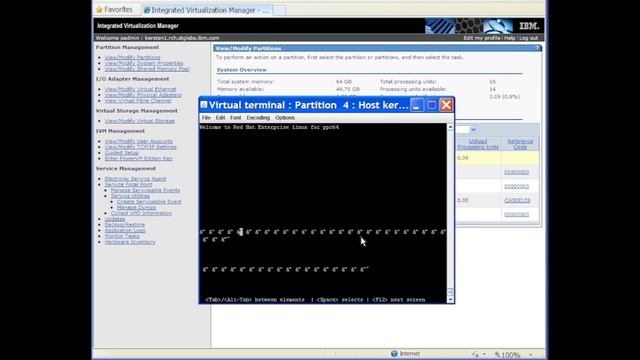Launch the Guided Setup link
This screenshot has width=640, height=360.
click(x=122, y=153)
